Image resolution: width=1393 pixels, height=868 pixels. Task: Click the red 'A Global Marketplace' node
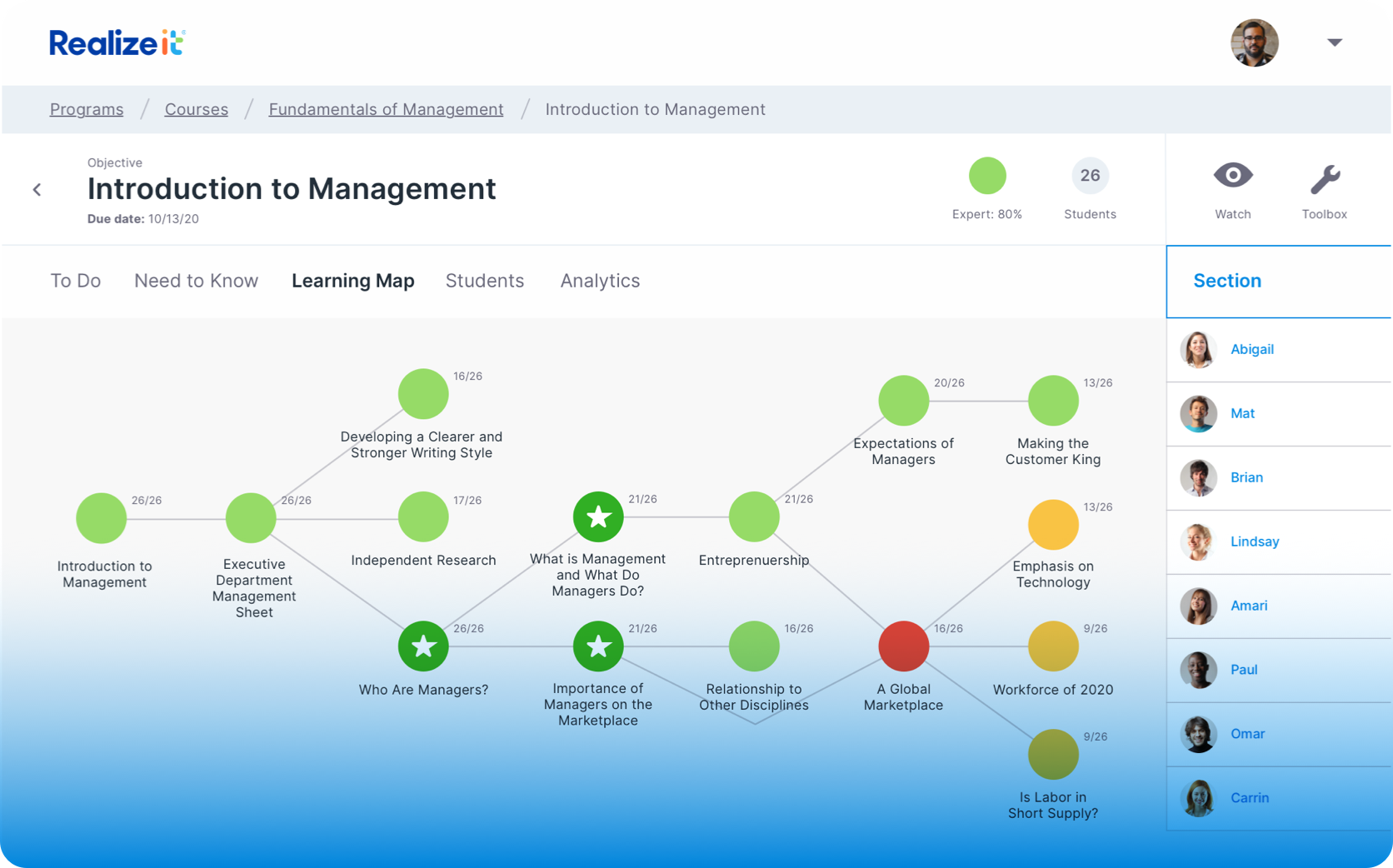point(903,646)
